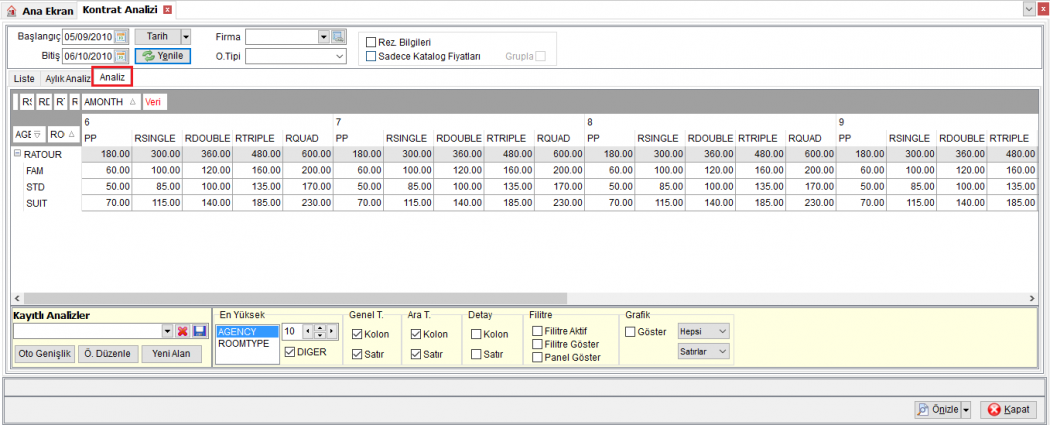This screenshot has width=1050, height=425.
Task: Enable the Rez. Bilgileri checkbox
Action: pos(370,42)
